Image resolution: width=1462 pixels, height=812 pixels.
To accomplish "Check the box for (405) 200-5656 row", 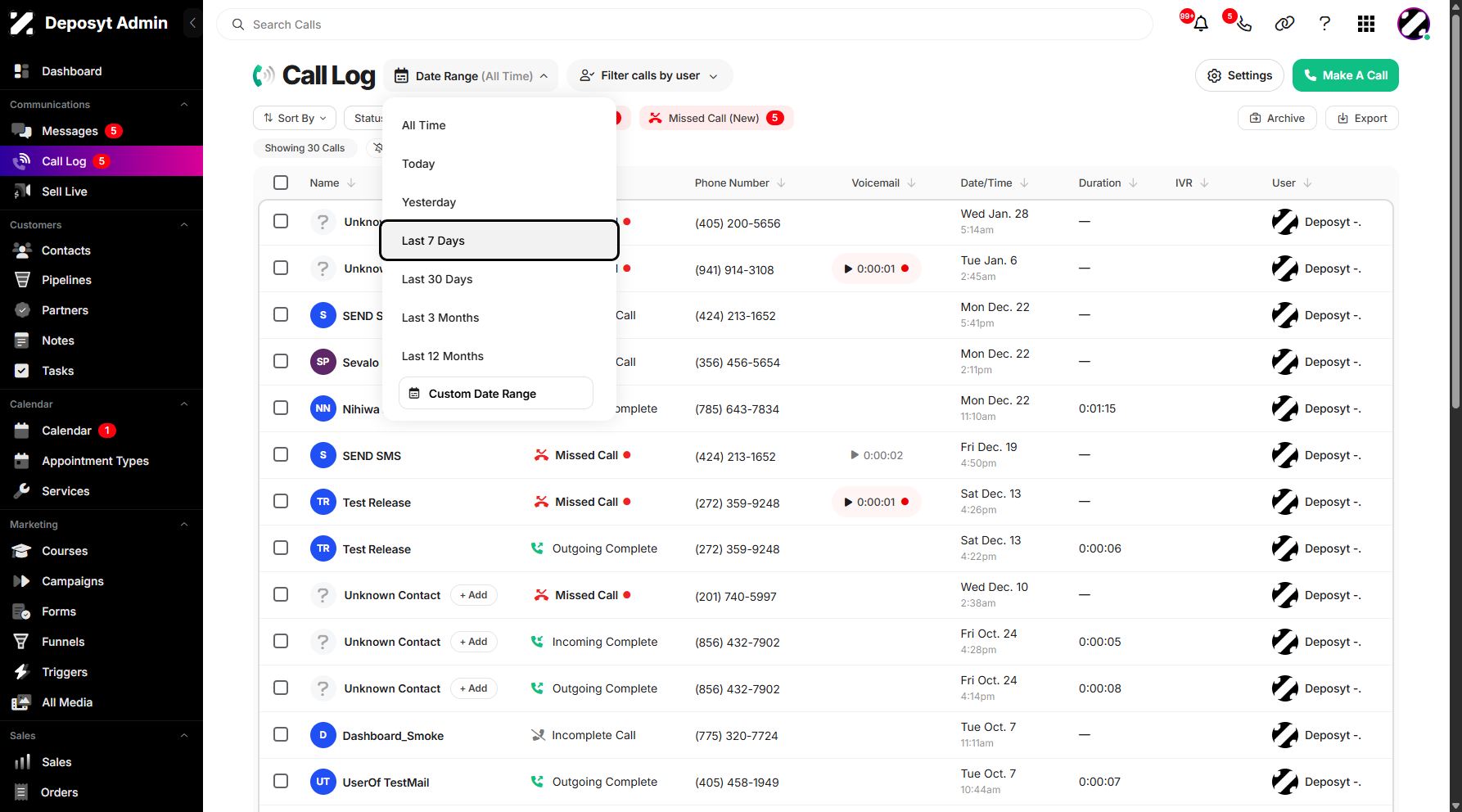I will pos(281,221).
